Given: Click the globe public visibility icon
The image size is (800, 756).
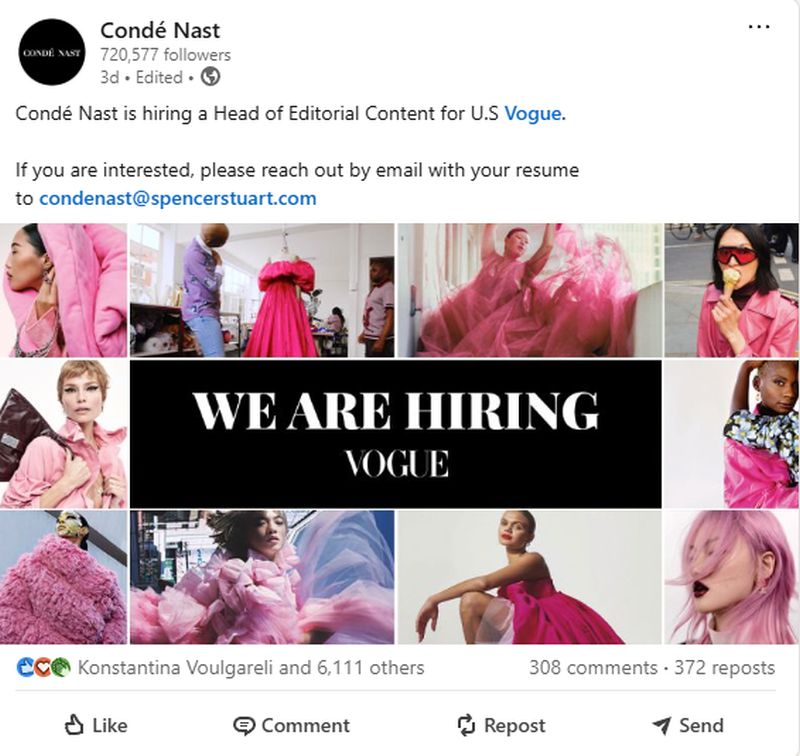Looking at the screenshot, I should click(x=210, y=77).
